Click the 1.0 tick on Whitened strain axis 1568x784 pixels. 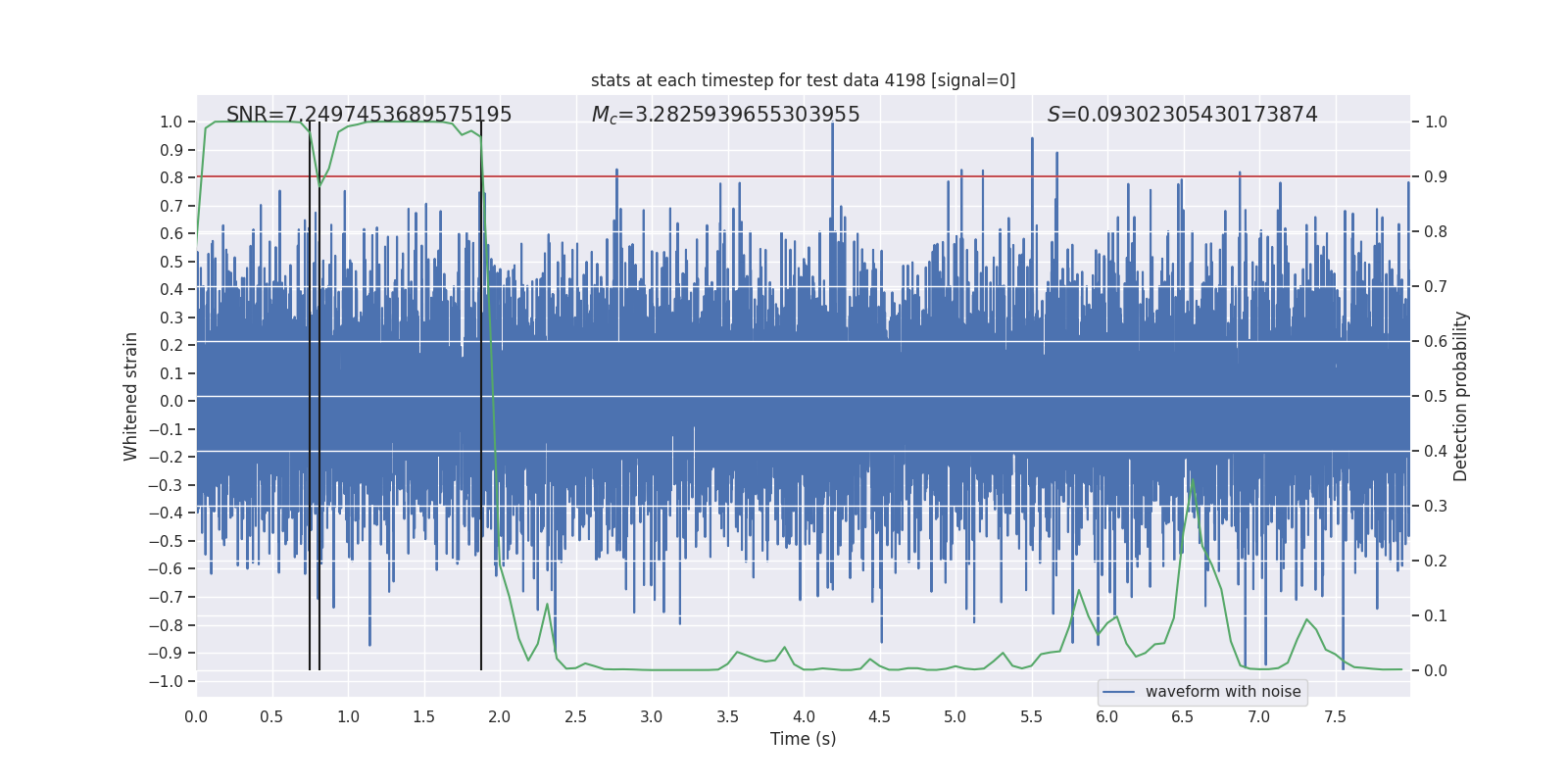point(171,122)
